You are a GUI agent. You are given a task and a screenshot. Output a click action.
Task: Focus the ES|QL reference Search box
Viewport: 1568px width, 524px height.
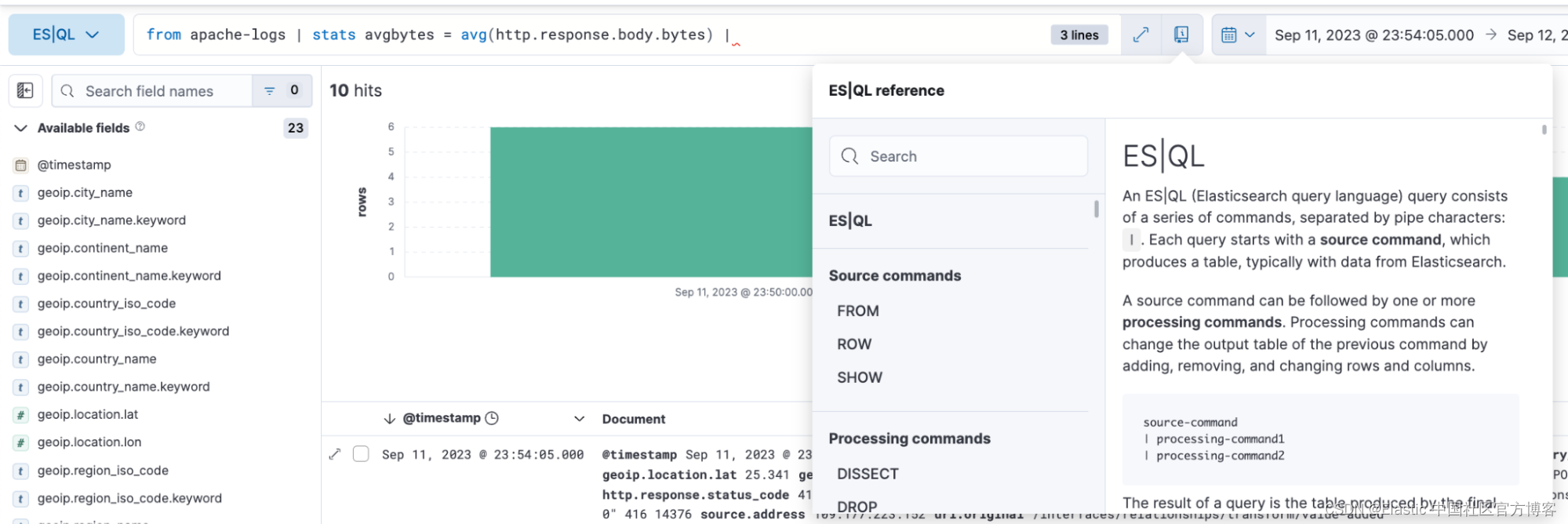959,156
